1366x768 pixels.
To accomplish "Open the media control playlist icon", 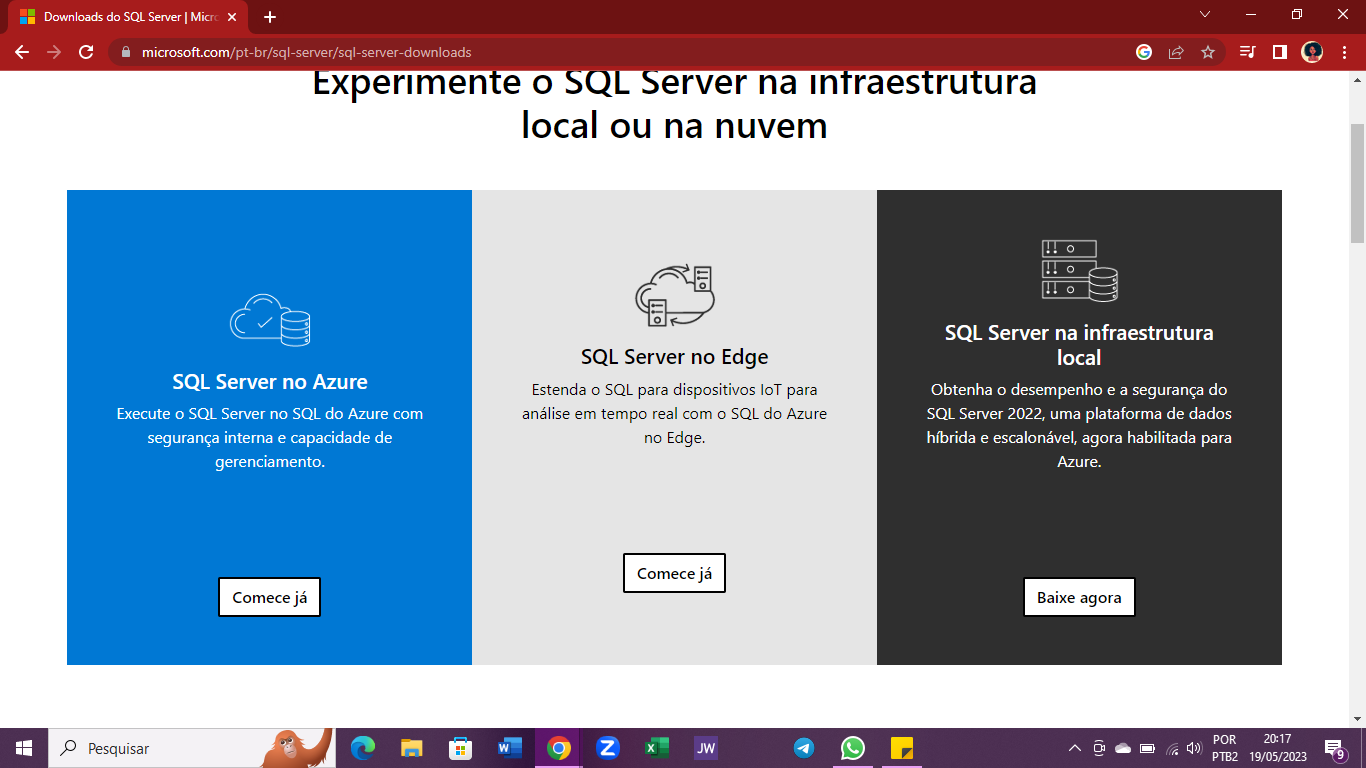I will pos(1248,52).
